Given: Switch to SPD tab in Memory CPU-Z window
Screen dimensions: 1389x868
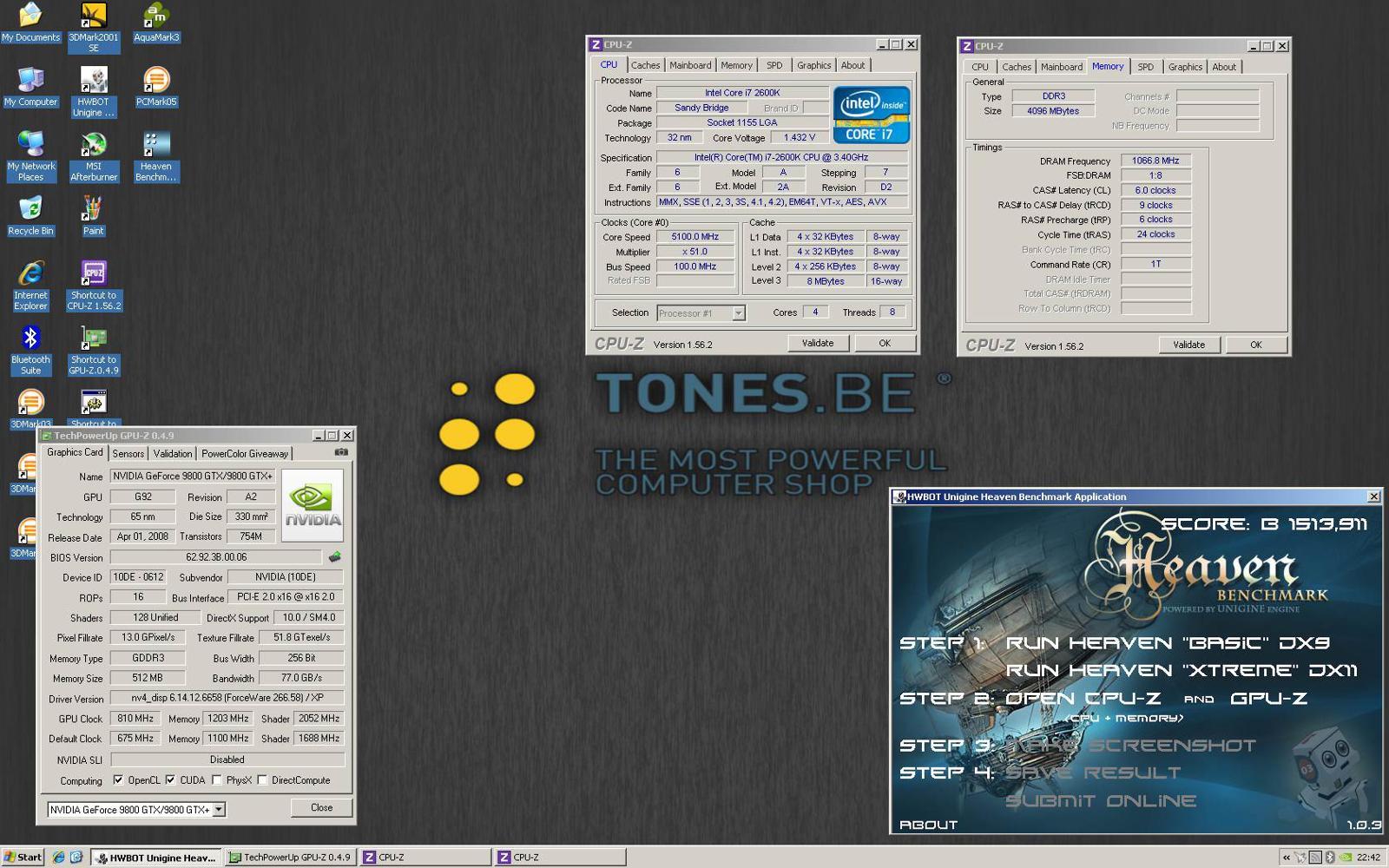Looking at the screenshot, I should [x=1146, y=67].
